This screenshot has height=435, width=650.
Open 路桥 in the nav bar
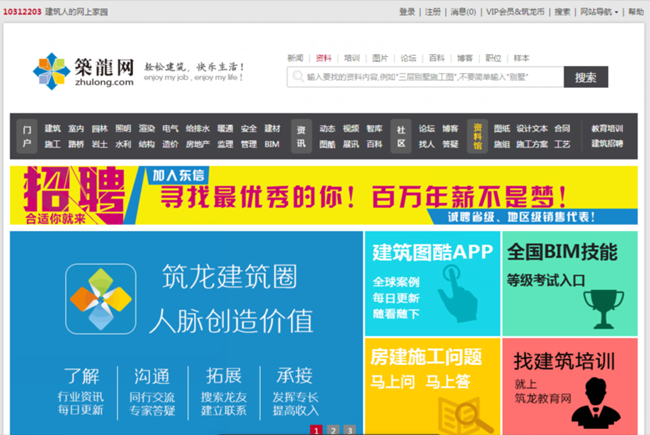[76, 144]
